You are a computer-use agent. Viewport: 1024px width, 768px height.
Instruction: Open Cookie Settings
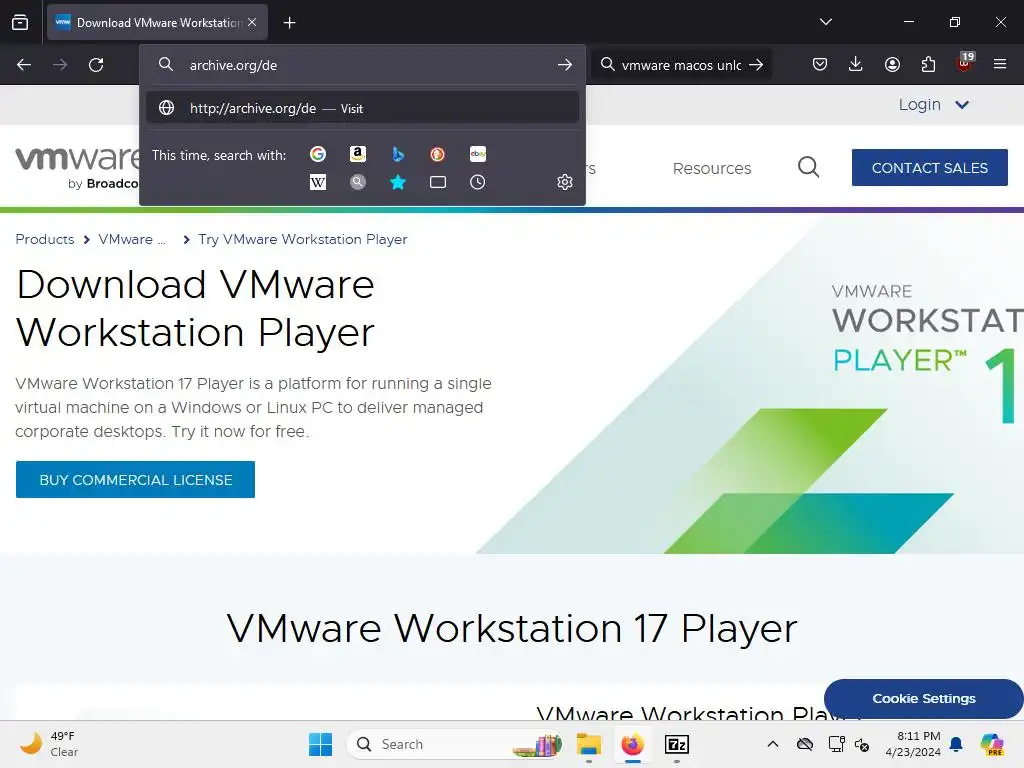(923, 698)
